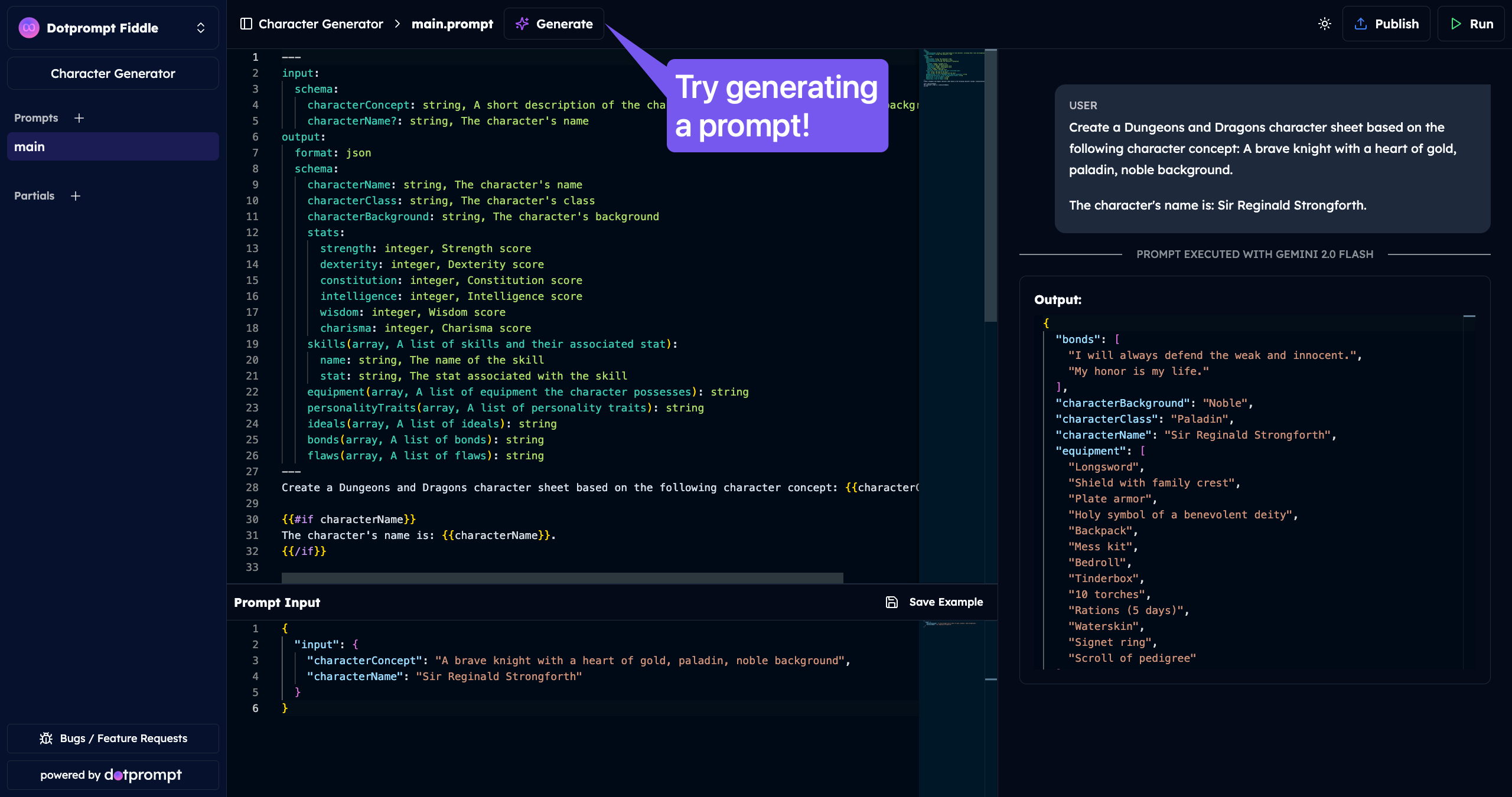This screenshot has width=1512, height=797.
Task: Click the Save Example disk icon
Action: point(892,602)
